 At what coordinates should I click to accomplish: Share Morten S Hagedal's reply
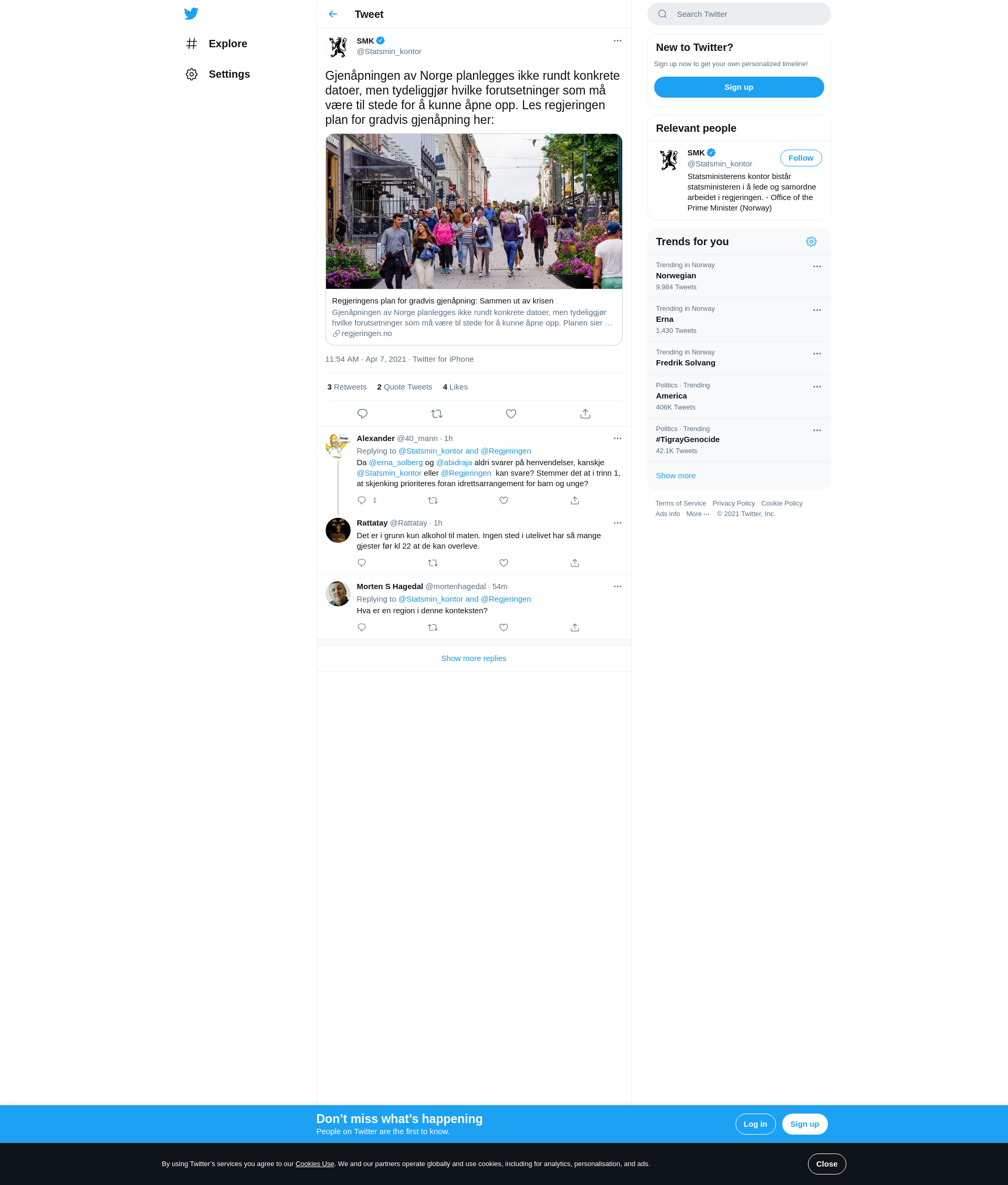tap(575, 627)
